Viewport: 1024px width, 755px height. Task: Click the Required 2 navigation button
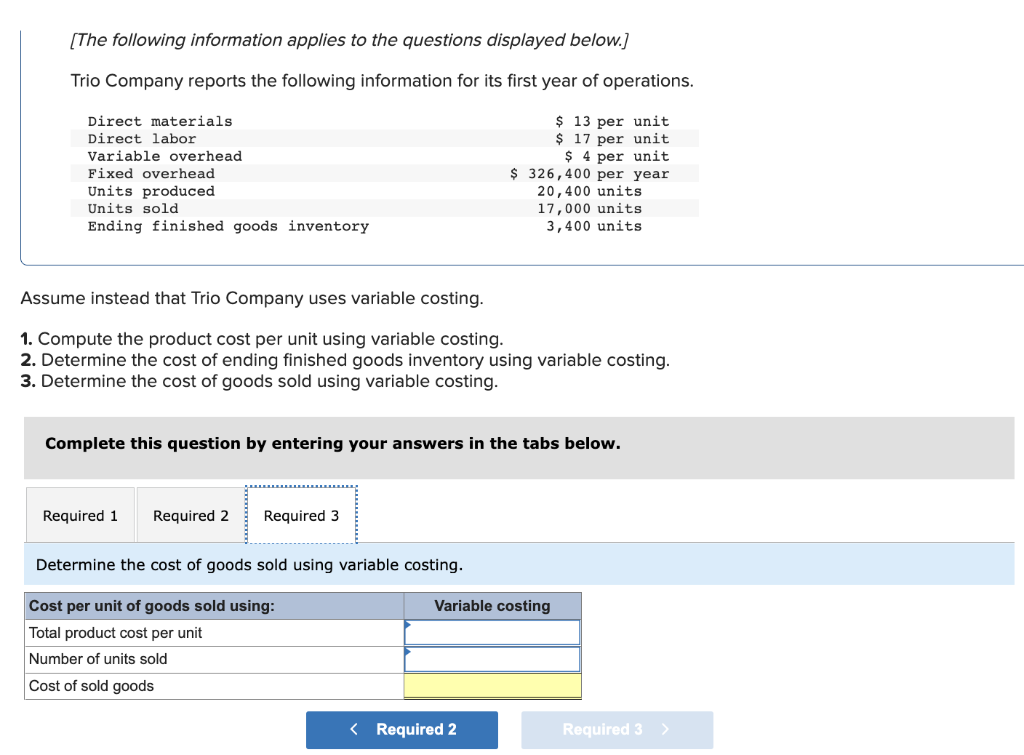402,729
